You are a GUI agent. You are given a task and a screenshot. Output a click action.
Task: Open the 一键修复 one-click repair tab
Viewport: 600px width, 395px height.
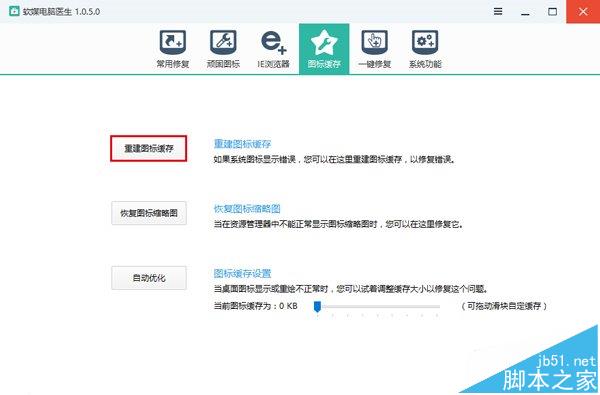pyautogui.click(x=375, y=49)
